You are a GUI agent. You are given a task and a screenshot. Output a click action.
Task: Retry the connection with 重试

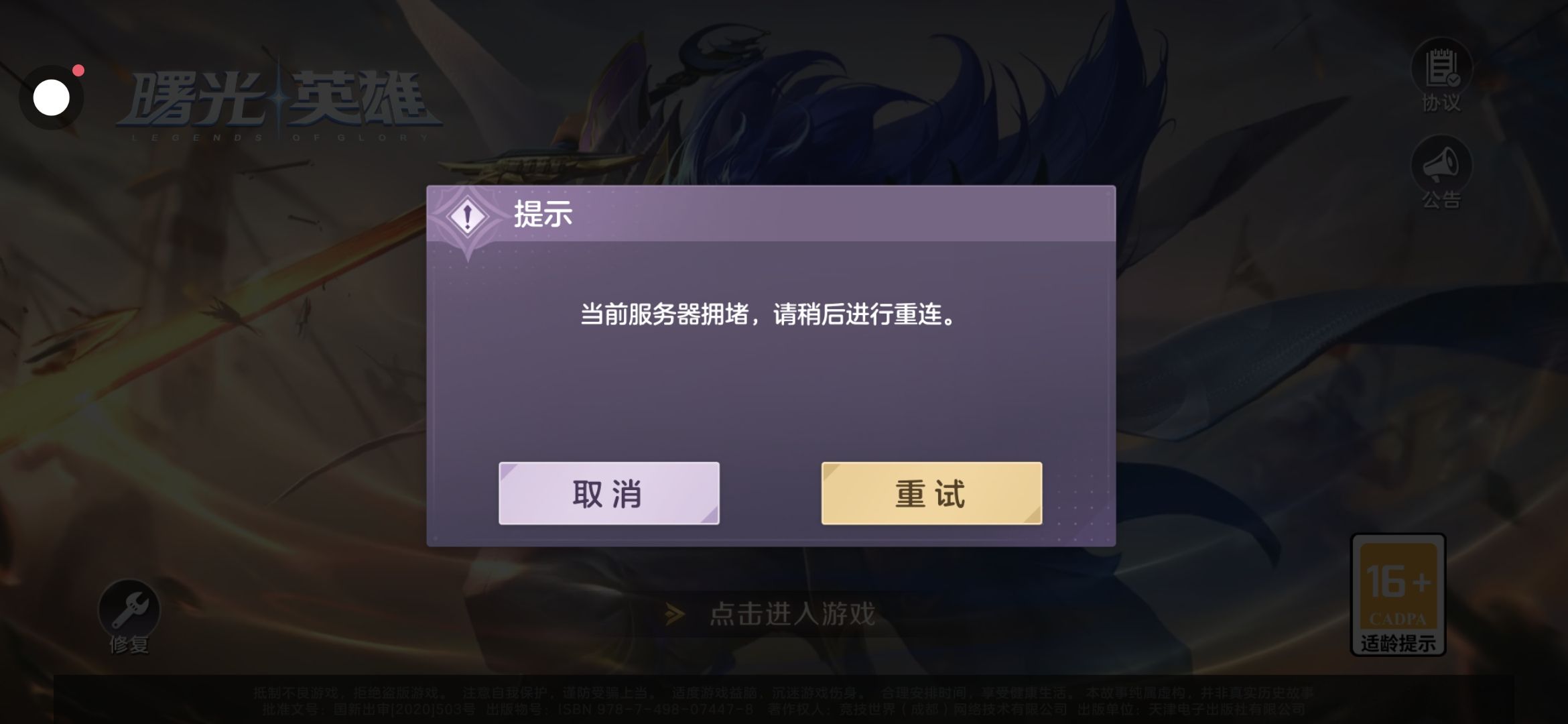[x=931, y=493]
